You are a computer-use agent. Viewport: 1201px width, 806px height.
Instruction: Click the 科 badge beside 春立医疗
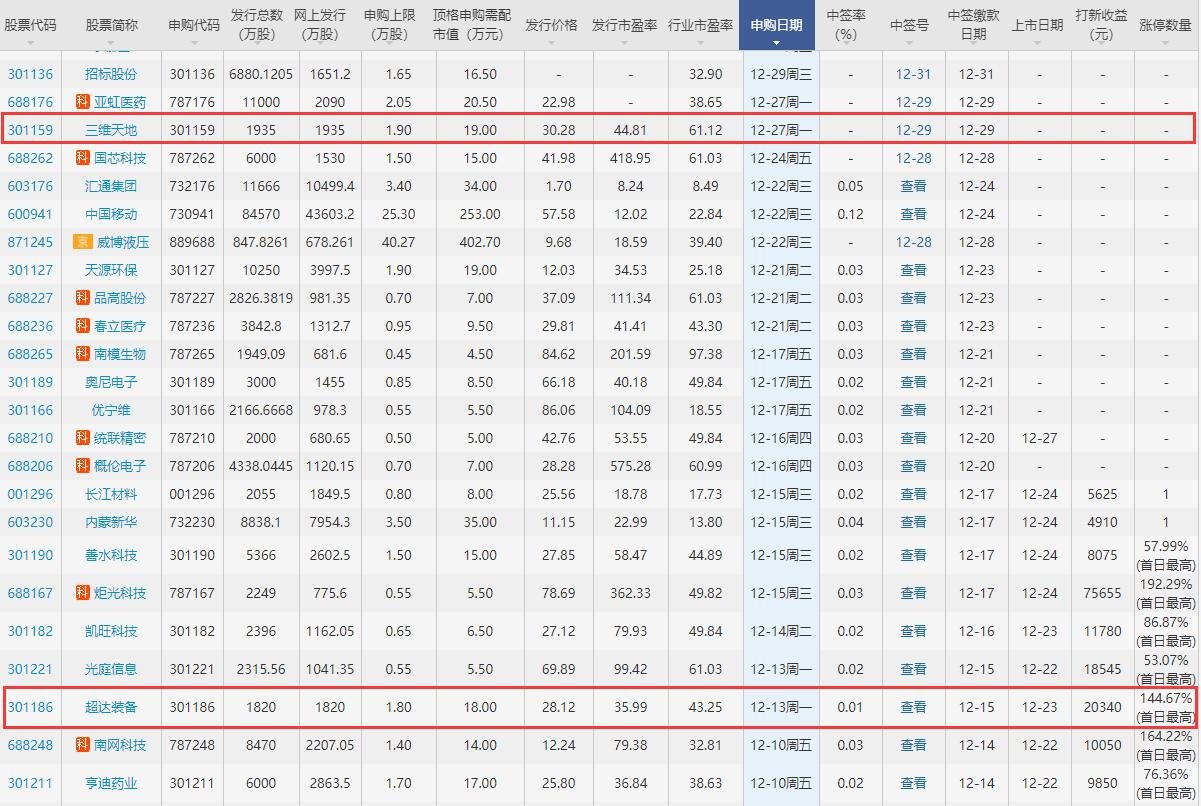[83, 326]
